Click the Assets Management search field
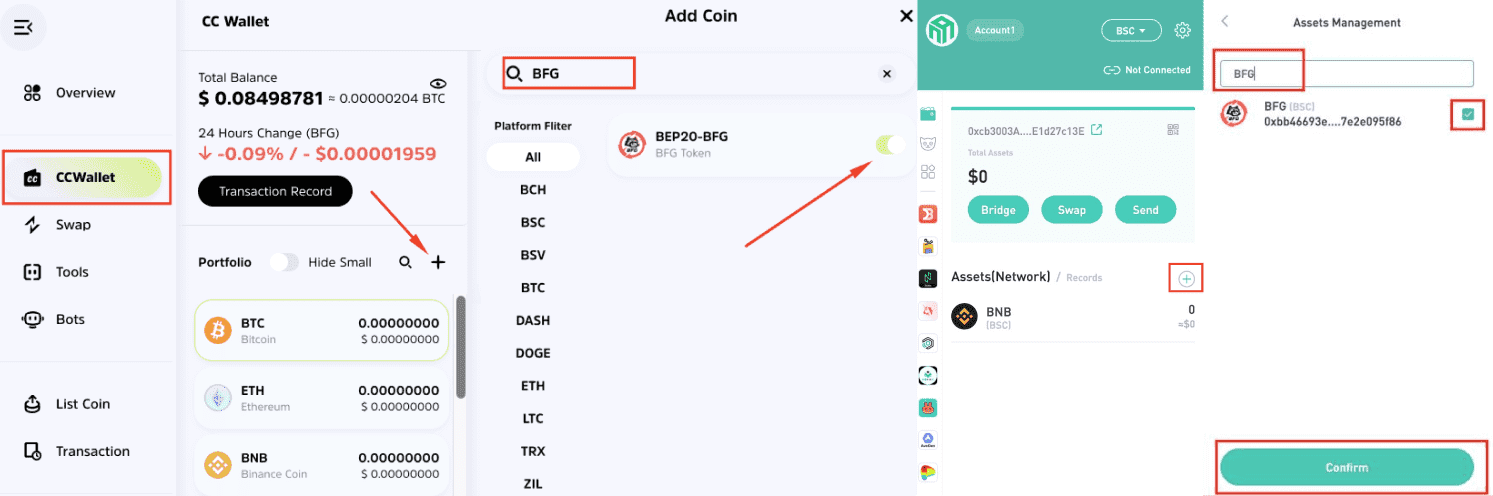This screenshot has height=496, width=1493. coord(1346,73)
